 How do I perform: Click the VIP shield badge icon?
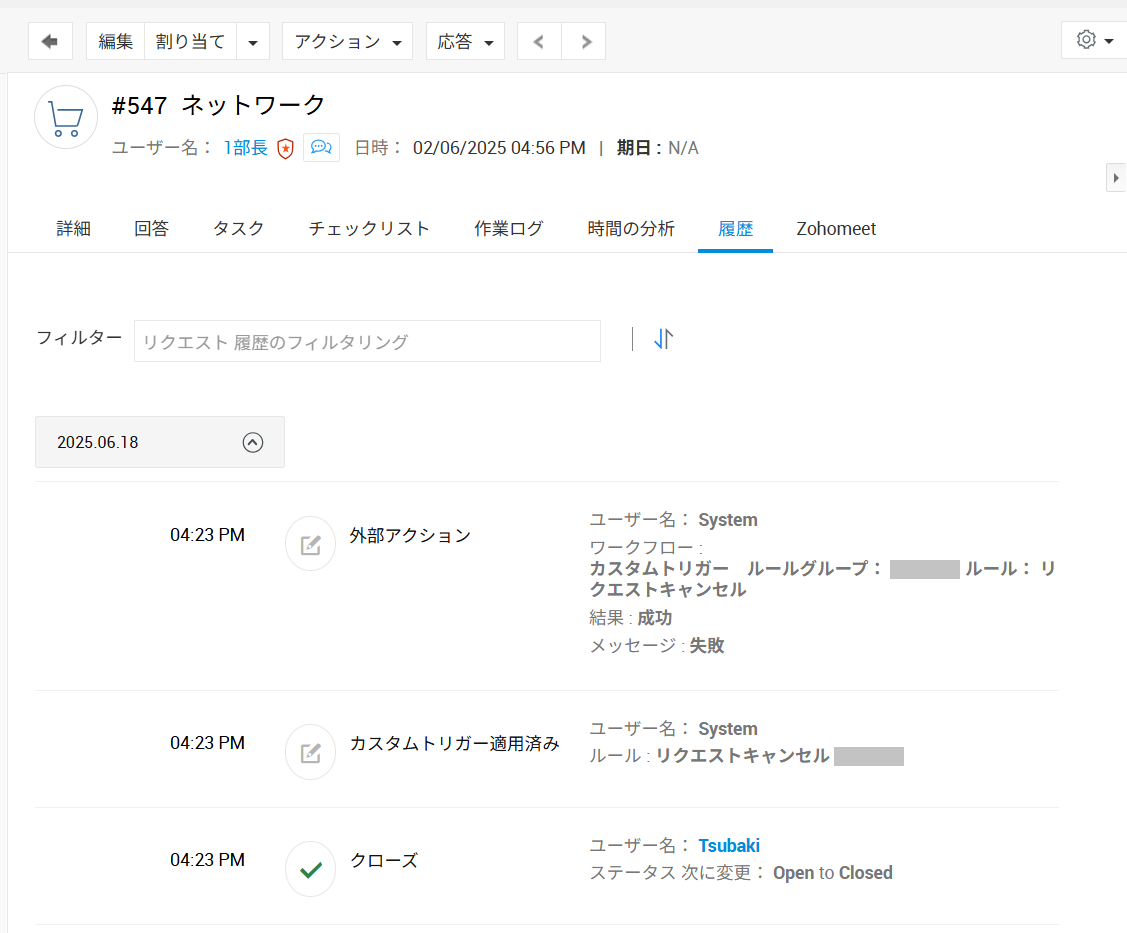[285, 149]
